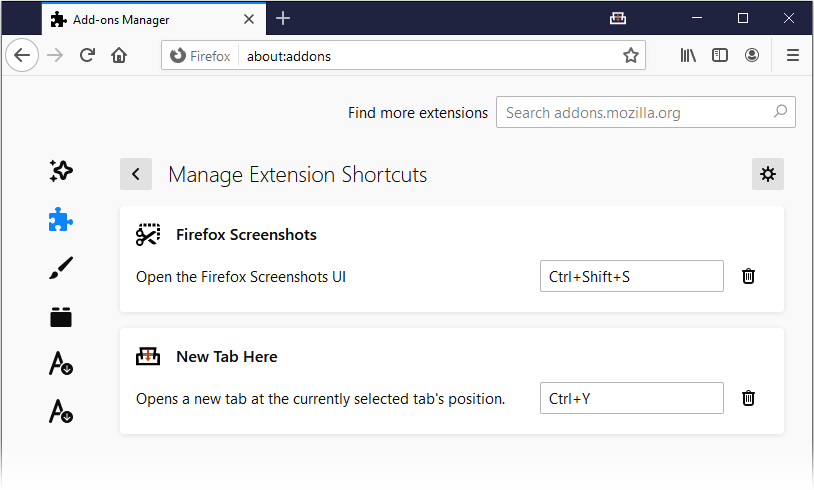Open the Firefox account avatar icon

click(x=752, y=55)
